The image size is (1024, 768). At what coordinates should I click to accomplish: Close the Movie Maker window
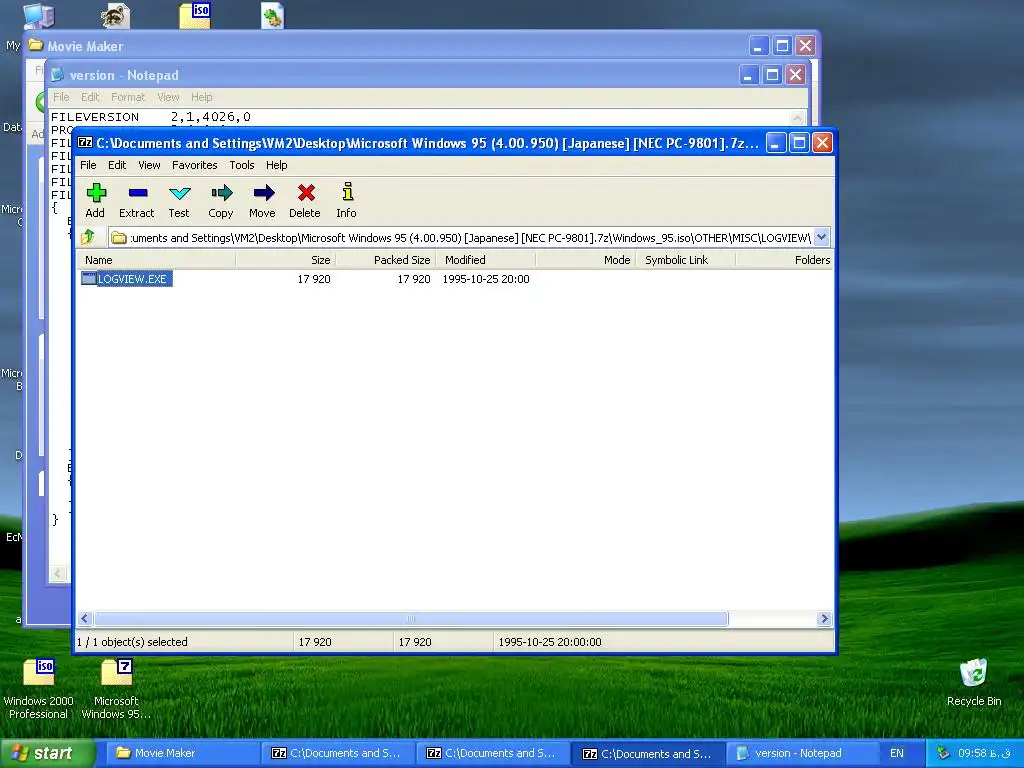pyautogui.click(x=805, y=46)
